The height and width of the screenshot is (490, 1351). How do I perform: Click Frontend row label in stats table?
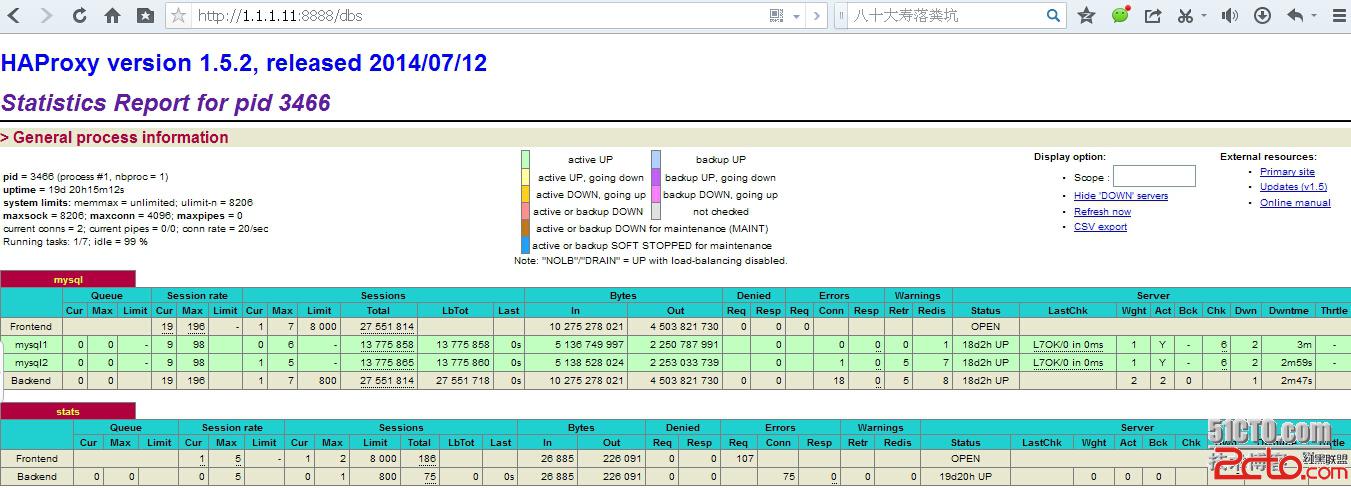point(37,459)
